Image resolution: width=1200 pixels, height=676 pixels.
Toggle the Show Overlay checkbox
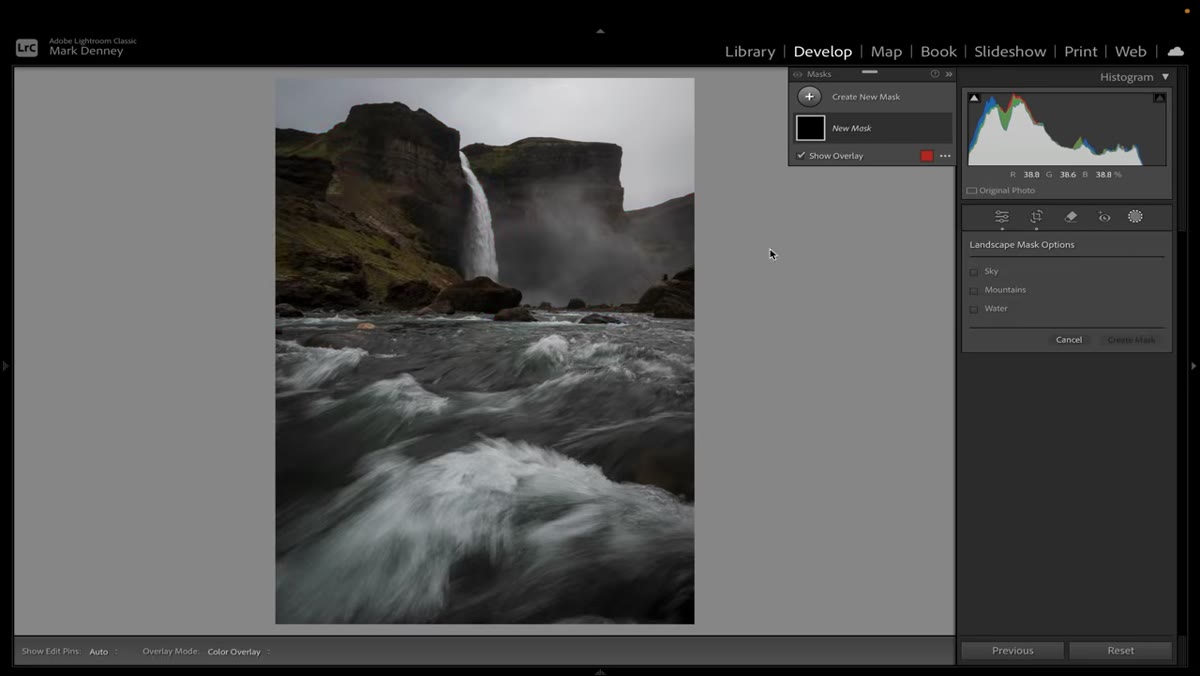pyautogui.click(x=801, y=156)
